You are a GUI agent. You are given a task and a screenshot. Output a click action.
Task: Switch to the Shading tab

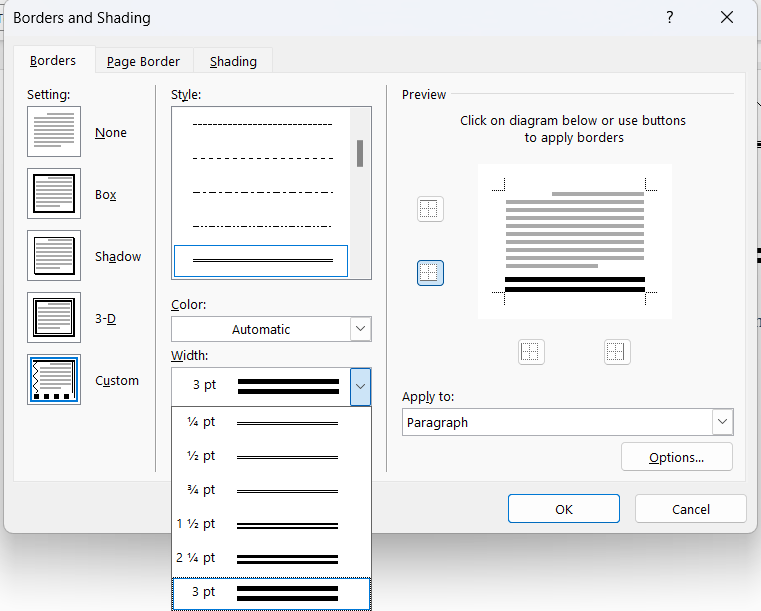(233, 62)
